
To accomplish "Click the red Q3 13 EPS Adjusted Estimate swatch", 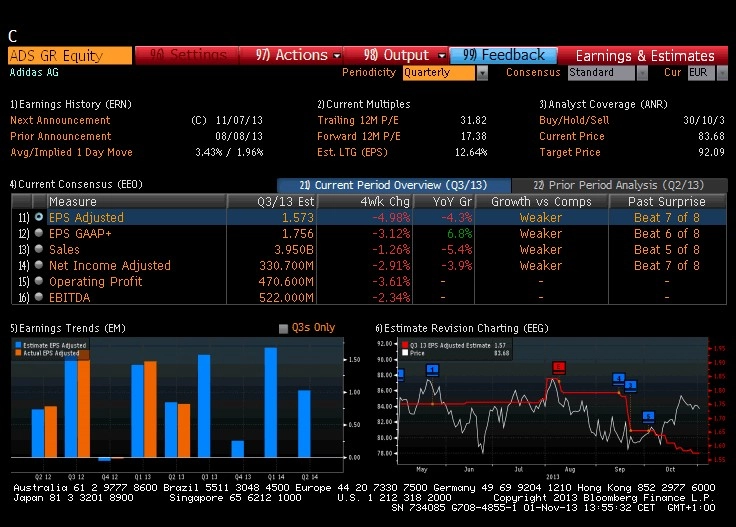I will click(x=405, y=345).
